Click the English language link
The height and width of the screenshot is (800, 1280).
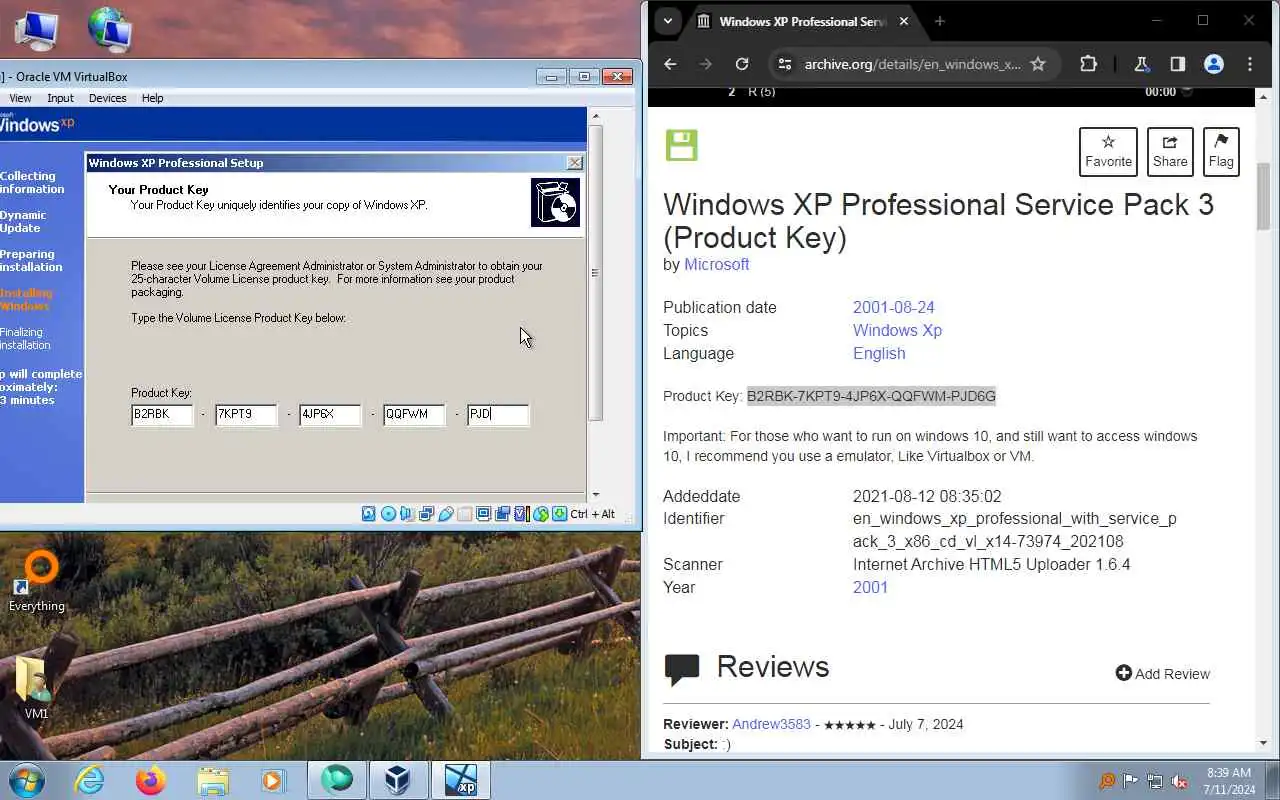point(879,353)
